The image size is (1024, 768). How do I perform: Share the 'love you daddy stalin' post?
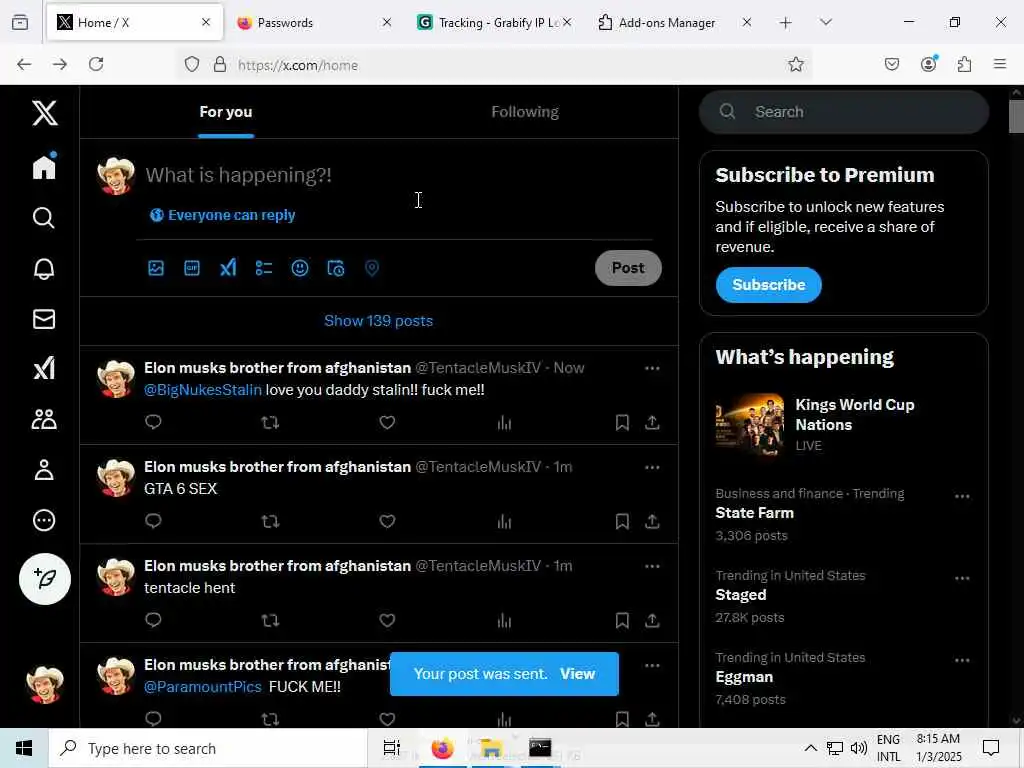[652, 423]
